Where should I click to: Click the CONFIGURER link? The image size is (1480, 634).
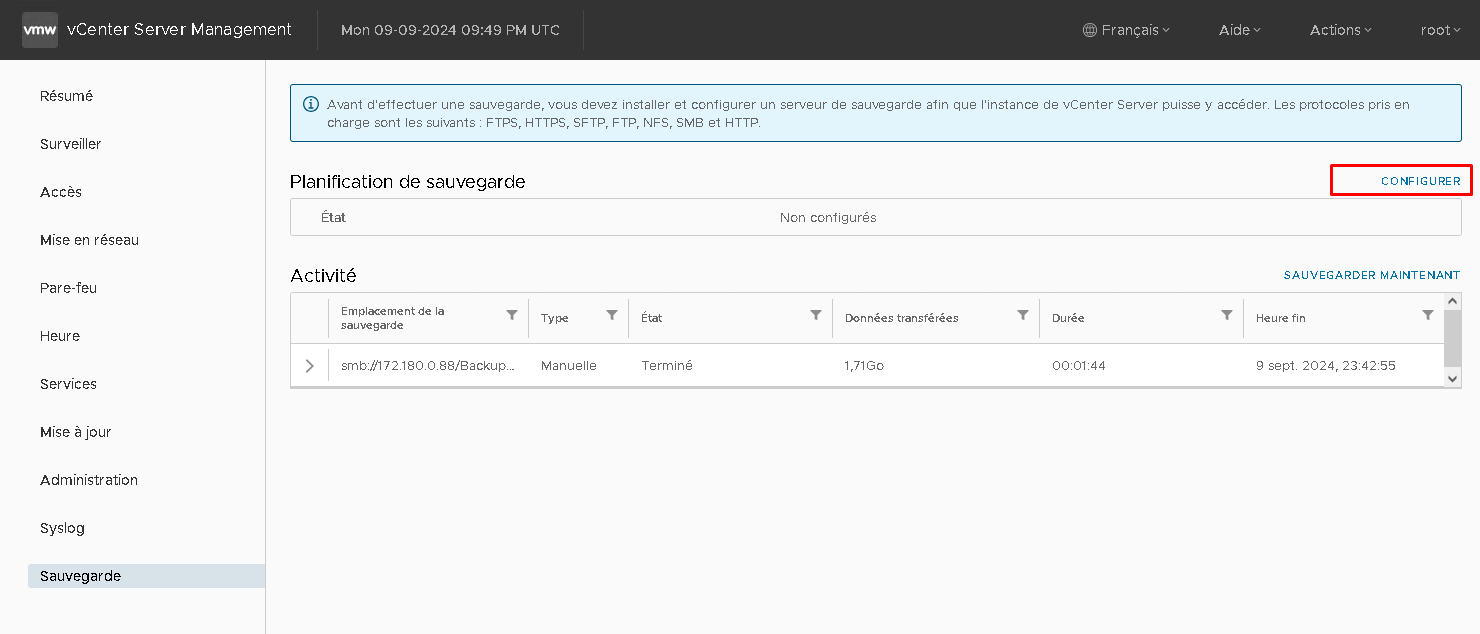pyautogui.click(x=1420, y=181)
